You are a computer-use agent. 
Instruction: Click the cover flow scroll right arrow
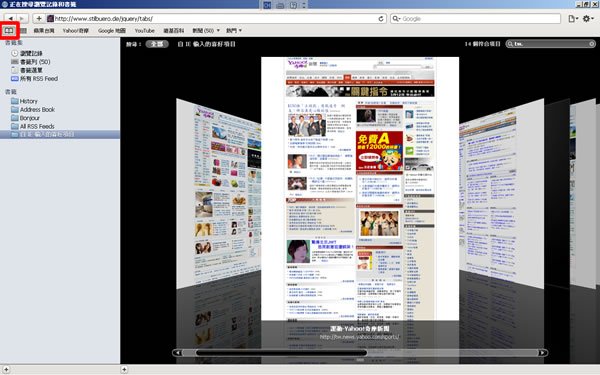click(543, 353)
